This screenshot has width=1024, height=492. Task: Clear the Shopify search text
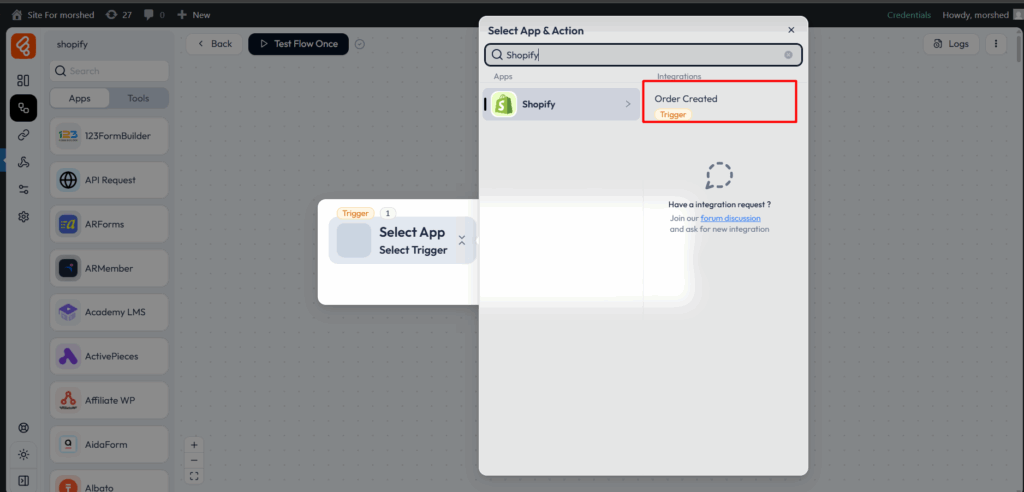tap(788, 55)
